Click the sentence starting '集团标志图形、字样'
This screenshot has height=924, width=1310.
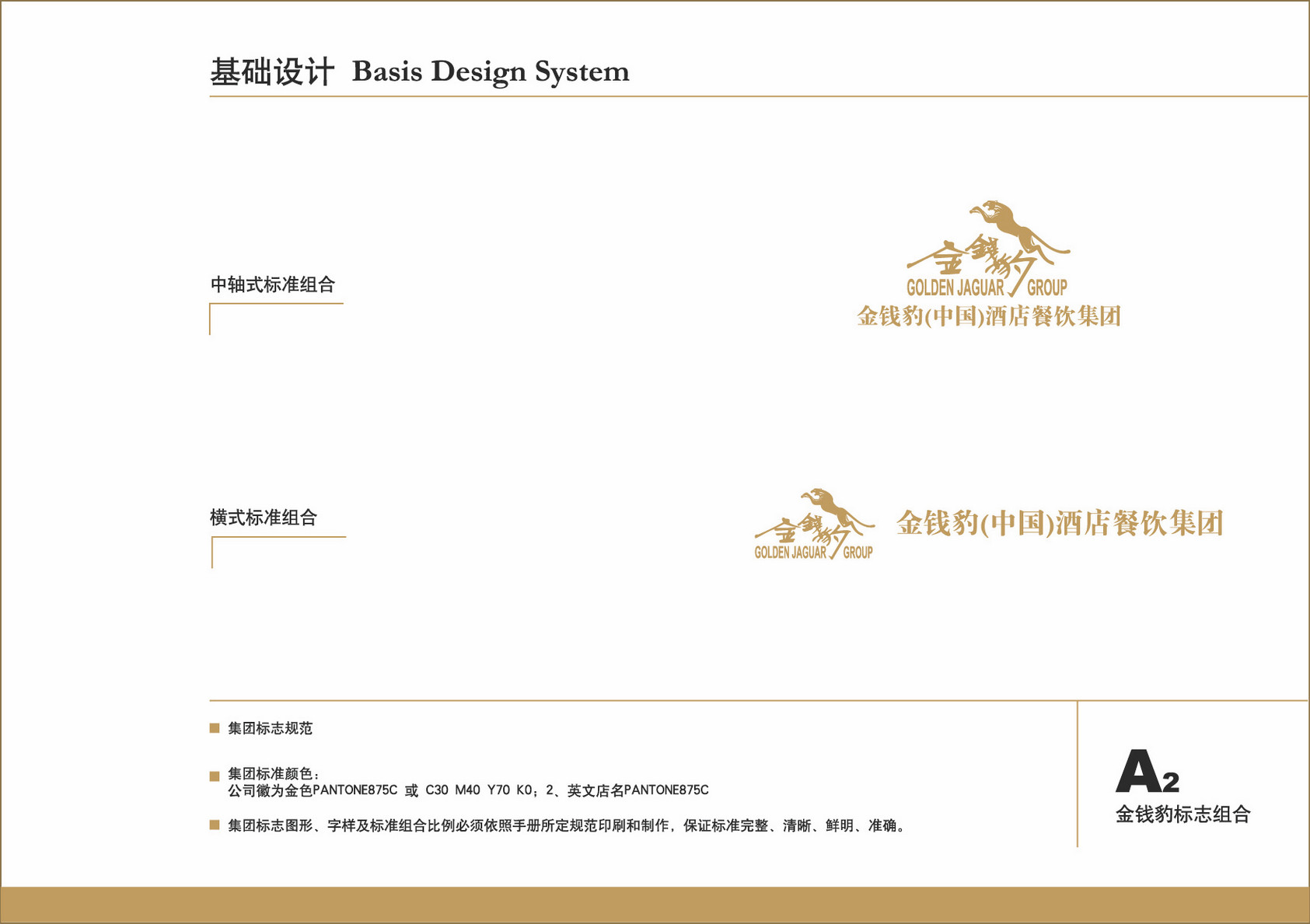click(x=567, y=825)
